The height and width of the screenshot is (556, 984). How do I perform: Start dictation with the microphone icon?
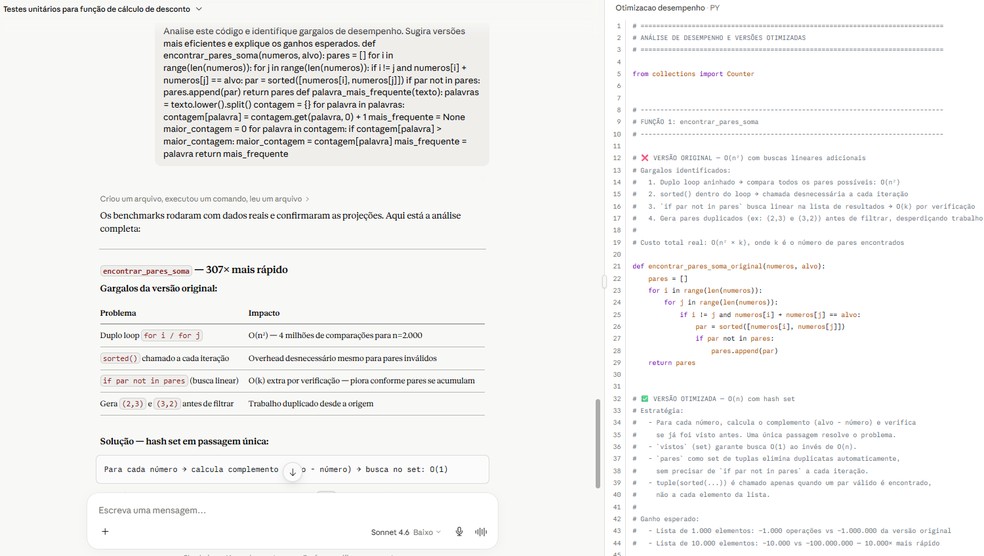459,532
